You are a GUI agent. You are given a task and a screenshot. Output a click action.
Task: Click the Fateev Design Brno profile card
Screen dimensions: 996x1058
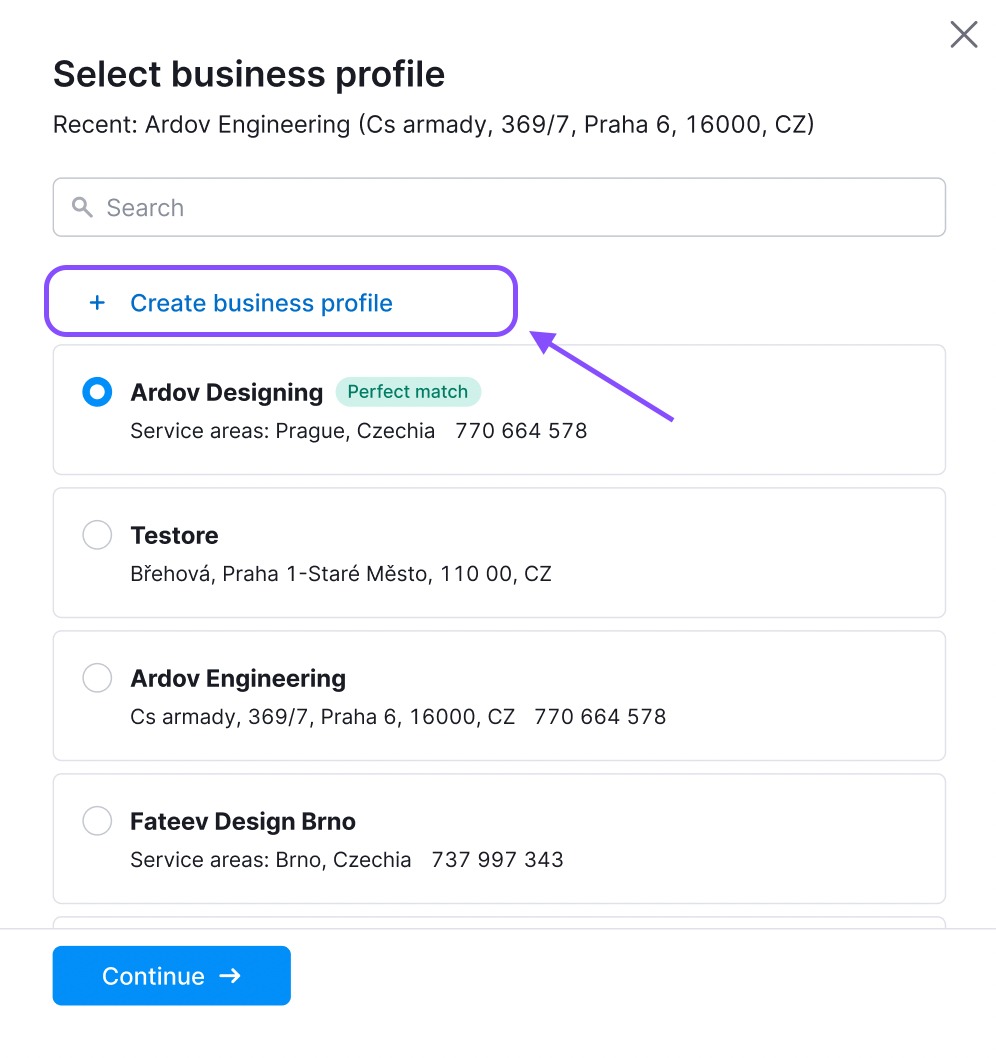click(x=500, y=839)
